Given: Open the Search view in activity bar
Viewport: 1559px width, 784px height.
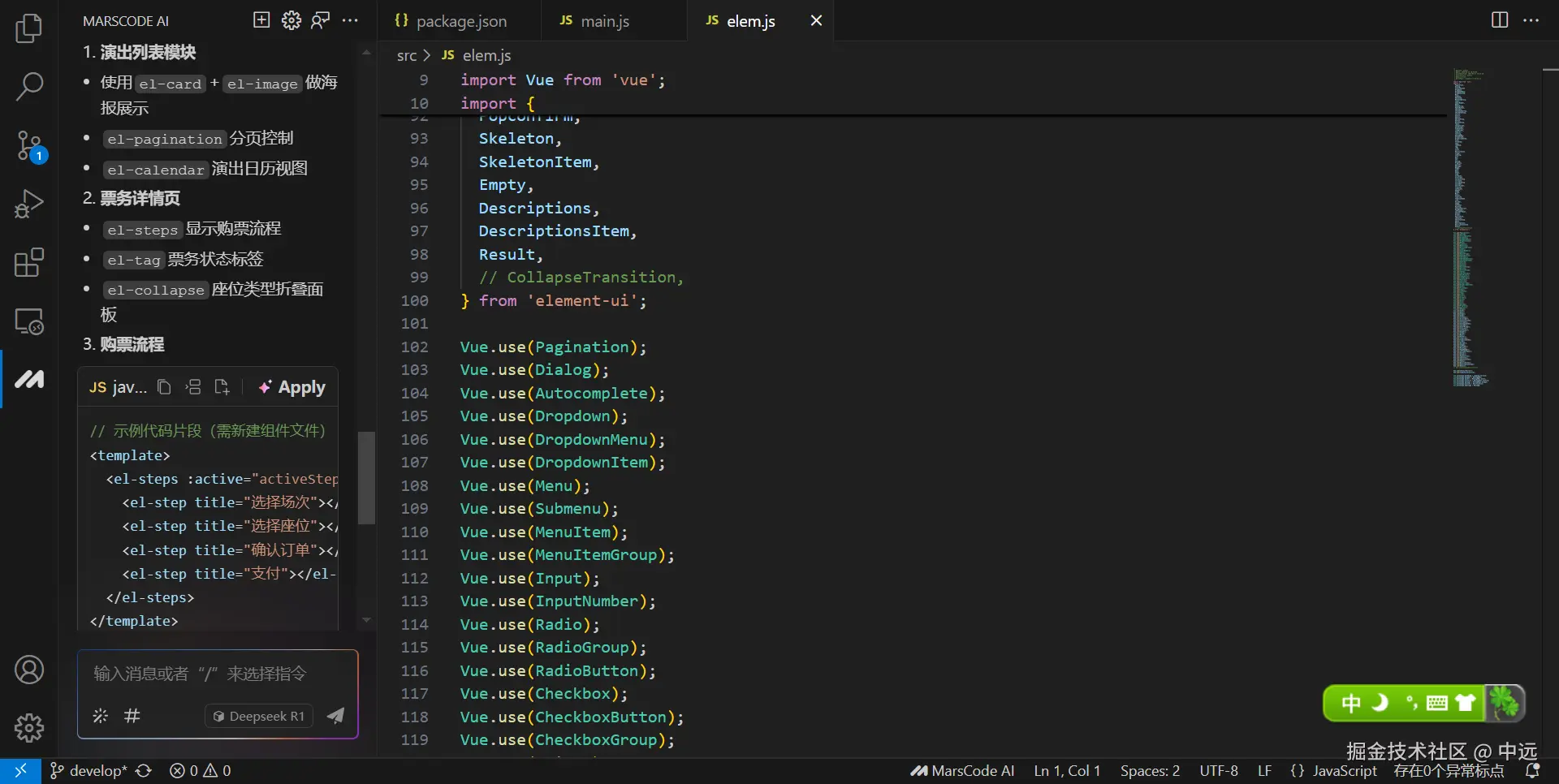Looking at the screenshot, I should click(29, 87).
